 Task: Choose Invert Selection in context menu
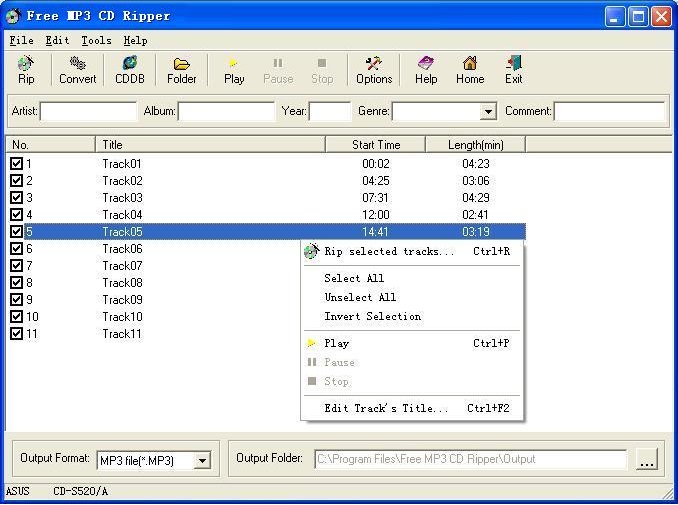pos(412,316)
